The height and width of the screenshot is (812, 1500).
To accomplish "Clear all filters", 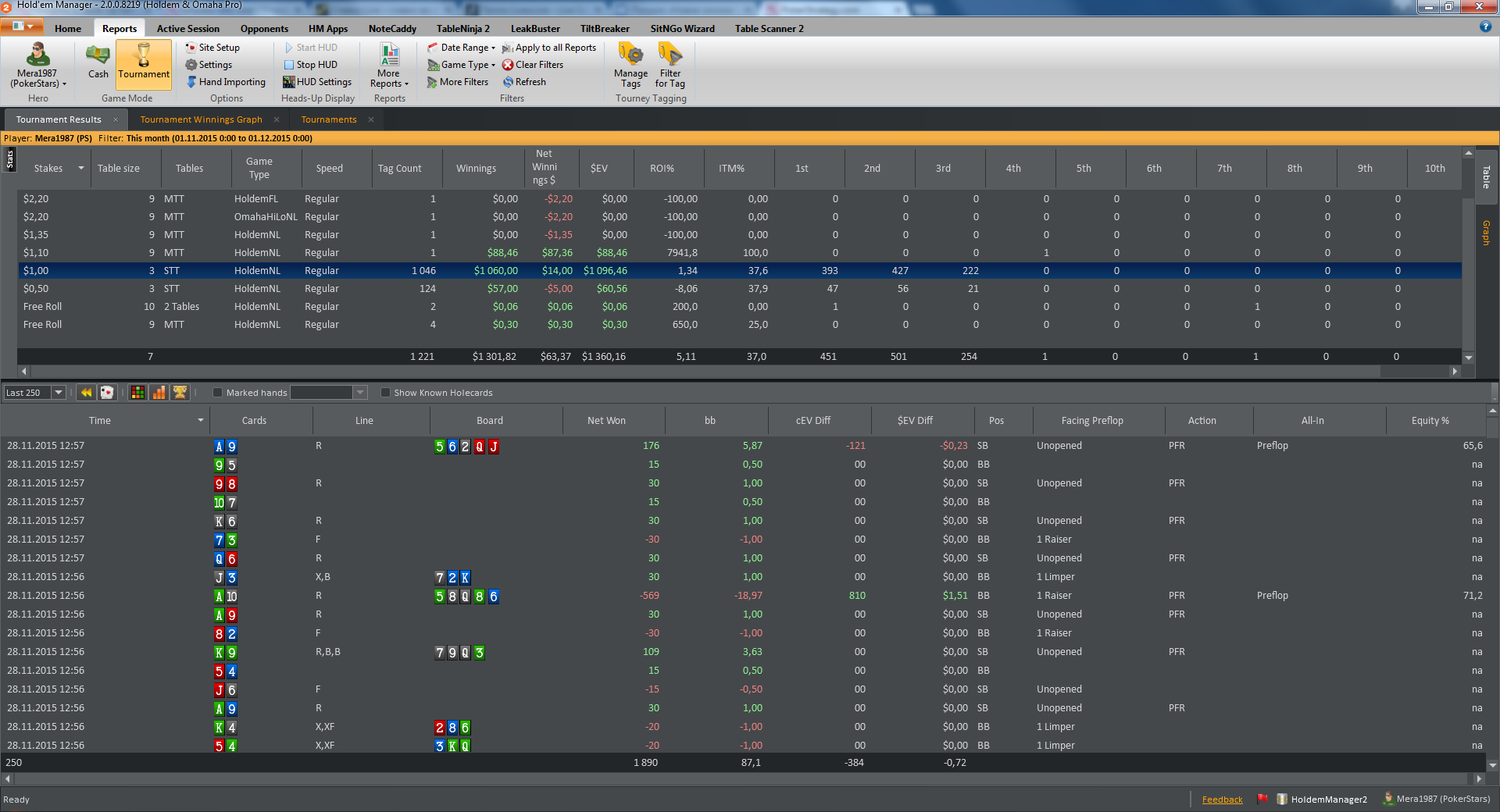I will click(533, 65).
